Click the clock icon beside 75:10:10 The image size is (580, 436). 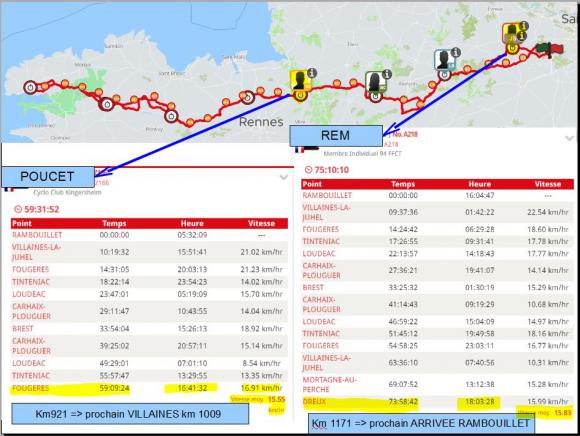click(308, 170)
